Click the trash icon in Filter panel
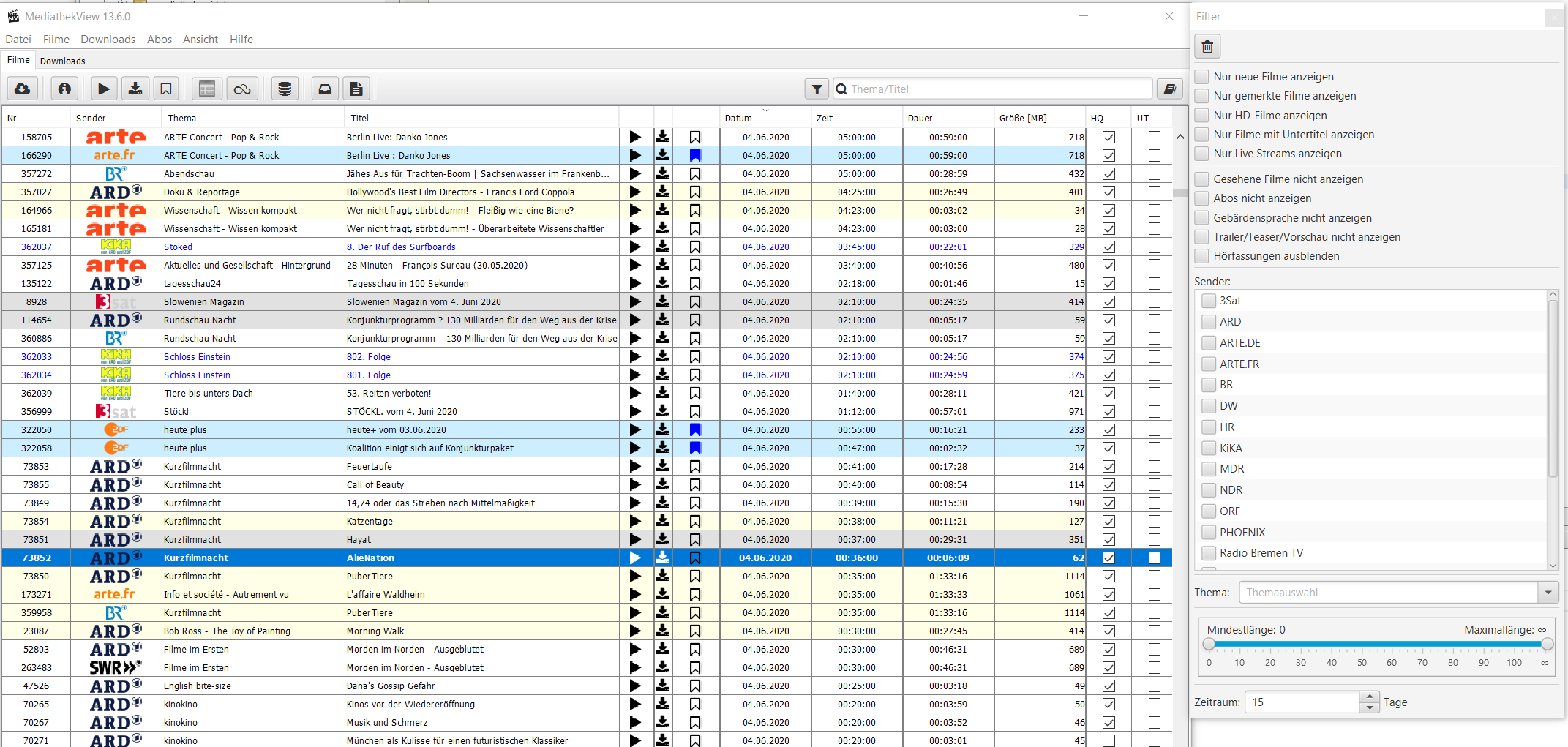Screen dimensions: 1568x747 point(1207,47)
